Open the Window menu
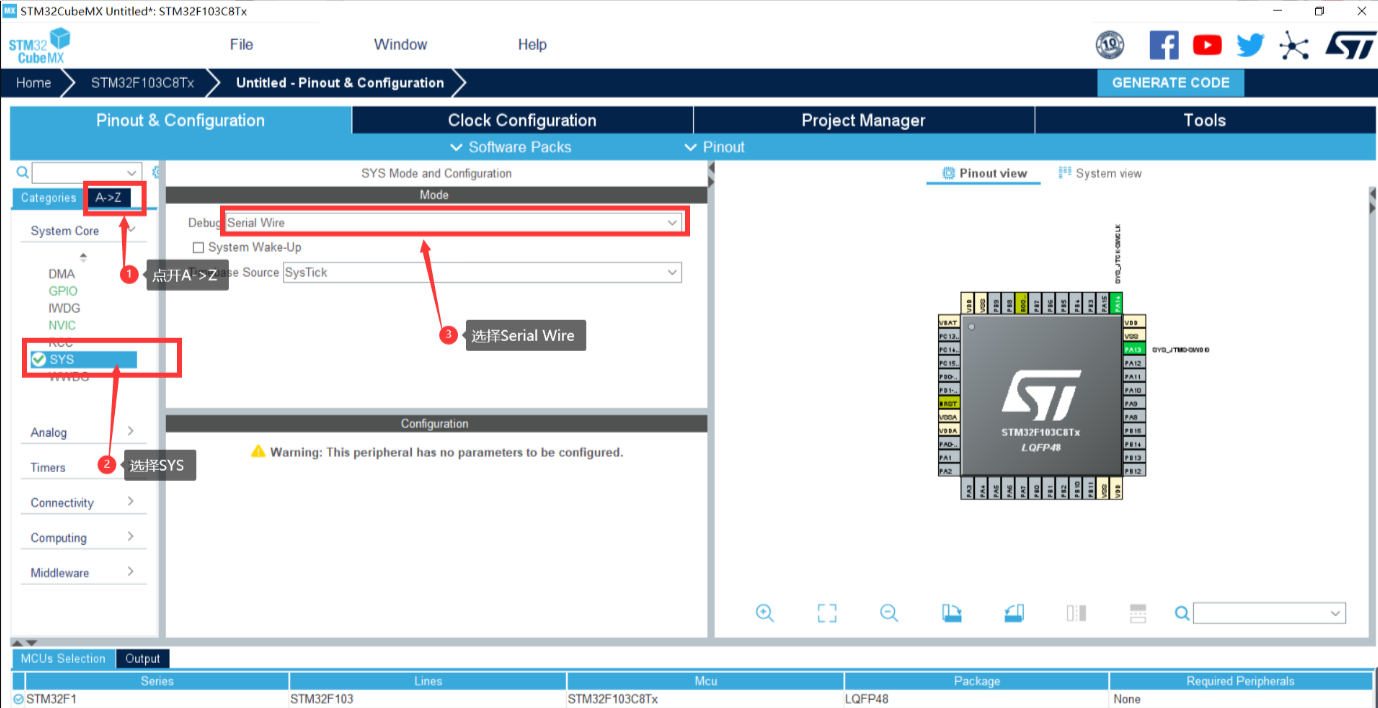Viewport: 1378px width, 708px height. pyautogui.click(x=400, y=44)
